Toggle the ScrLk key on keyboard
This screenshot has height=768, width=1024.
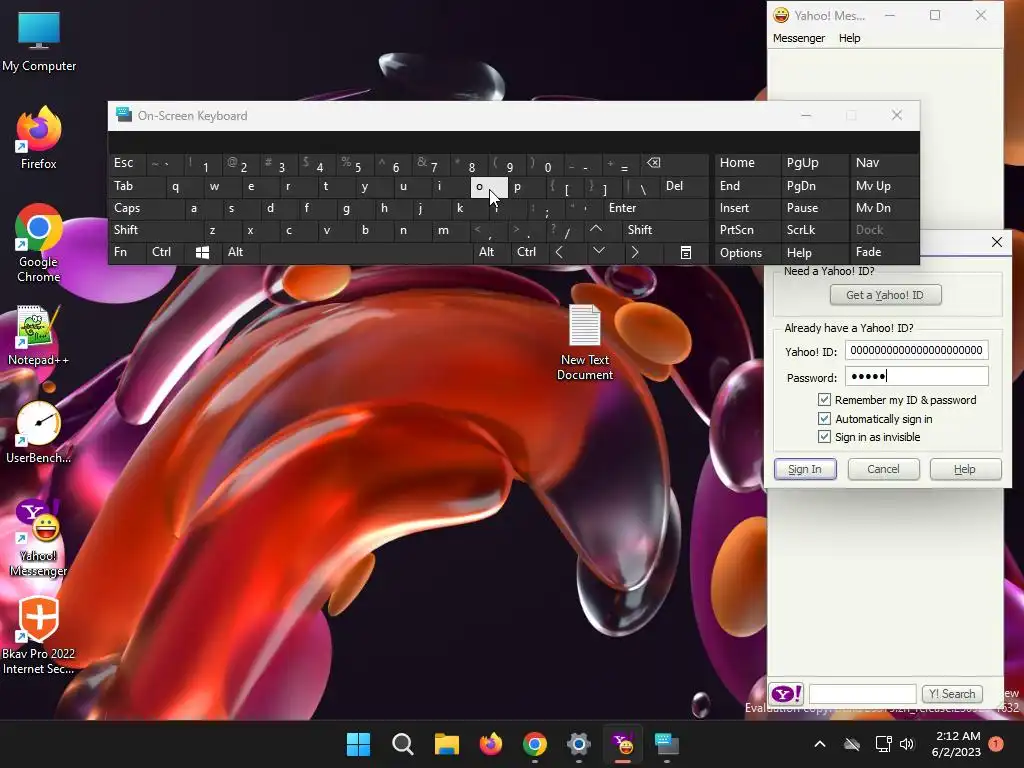(814, 230)
